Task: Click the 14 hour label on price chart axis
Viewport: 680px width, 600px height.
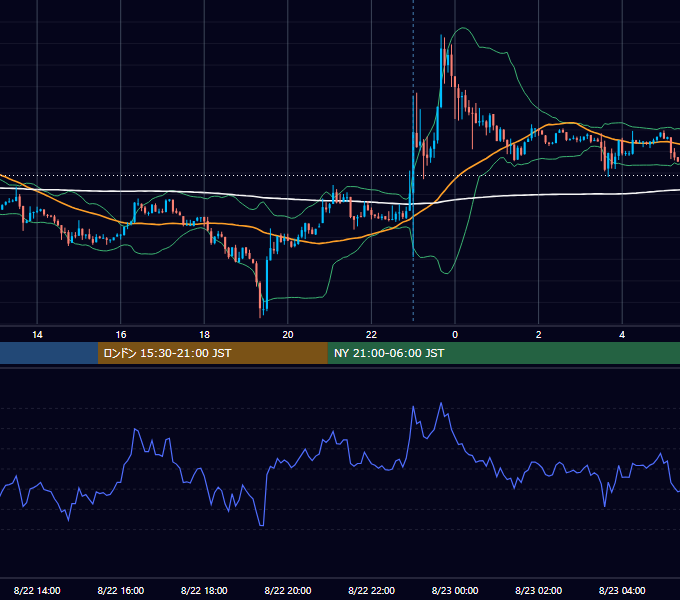Action: click(x=37, y=335)
